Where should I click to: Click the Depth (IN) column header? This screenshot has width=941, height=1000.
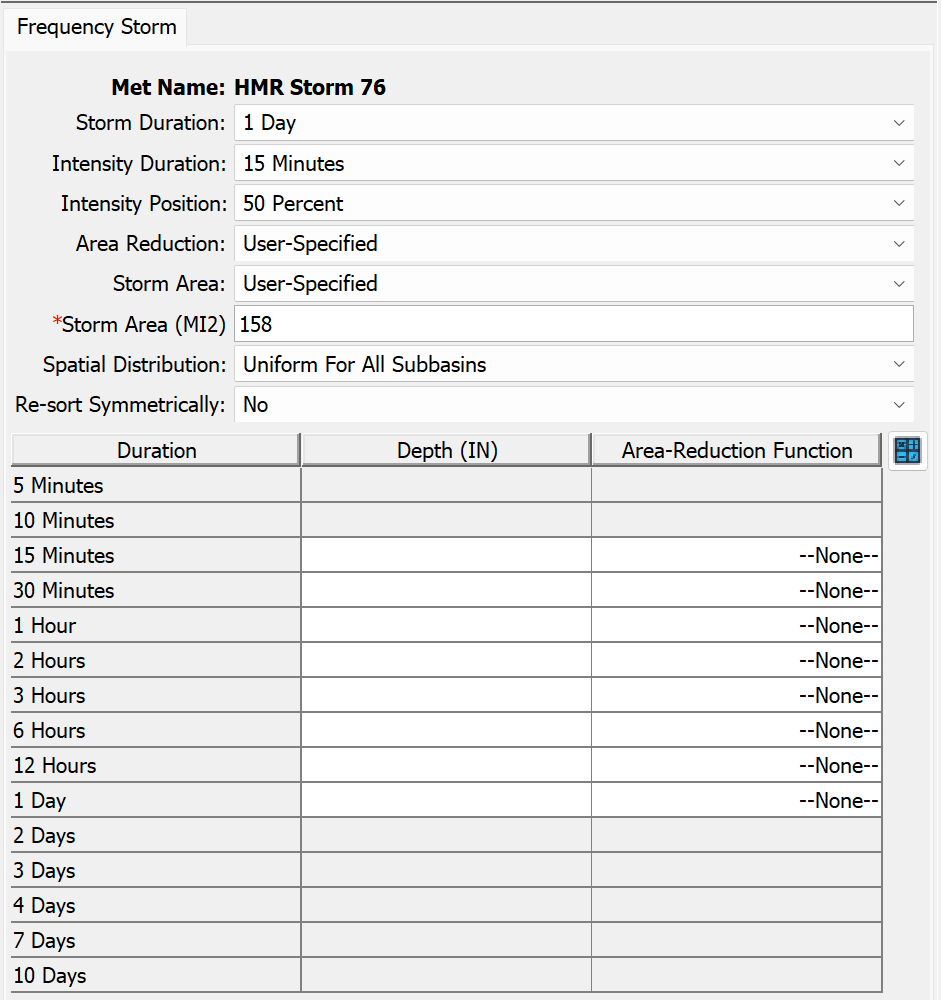446,451
